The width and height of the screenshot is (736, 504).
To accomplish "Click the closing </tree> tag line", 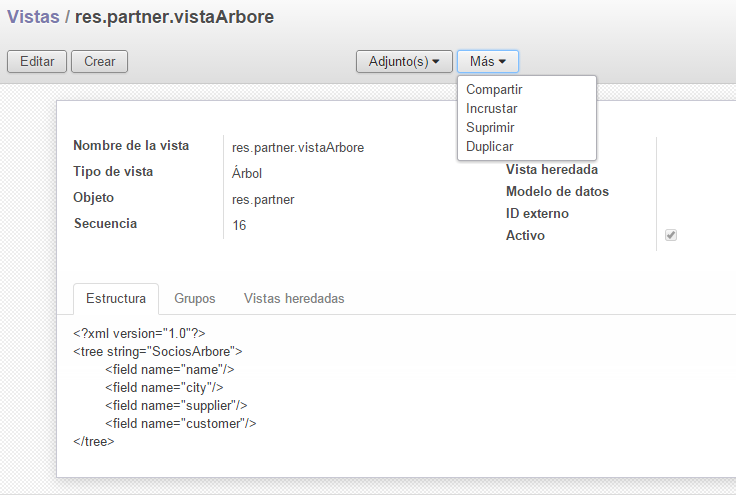I will coord(94,442).
